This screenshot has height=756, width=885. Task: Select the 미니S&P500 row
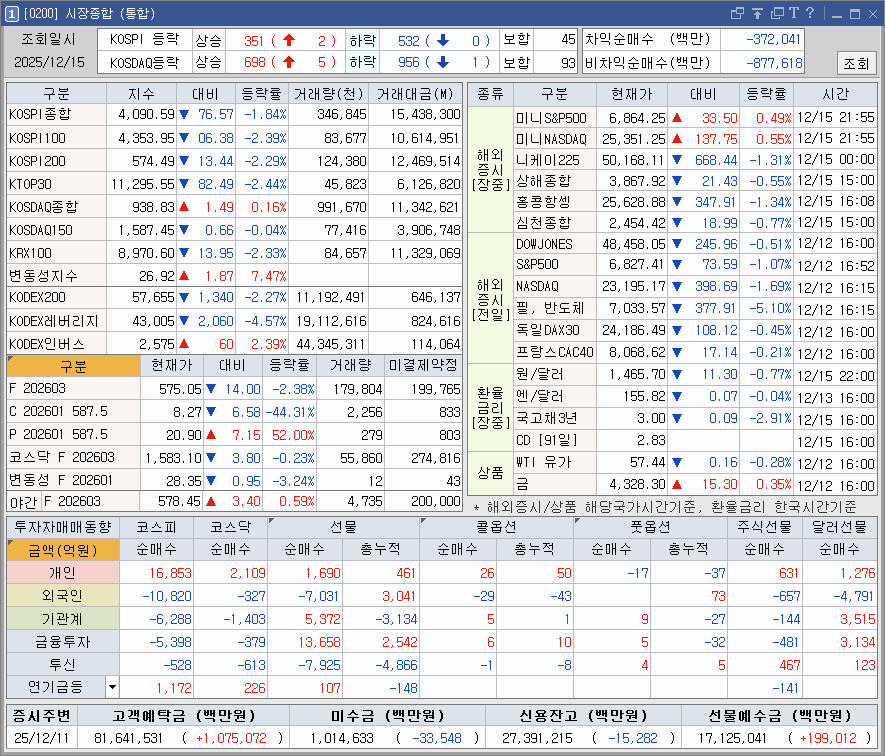(695, 118)
